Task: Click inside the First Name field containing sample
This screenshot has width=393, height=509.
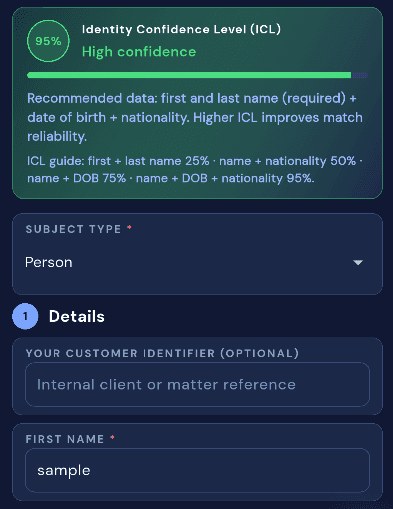Action: click(197, 471)
